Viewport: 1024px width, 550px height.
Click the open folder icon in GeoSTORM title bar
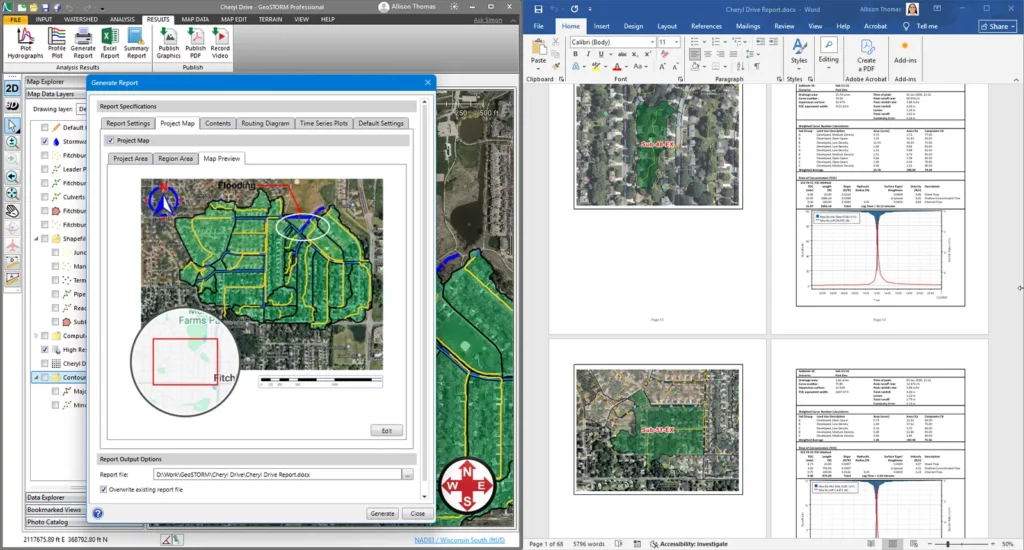pyautogui.click(x=33, y=7)
